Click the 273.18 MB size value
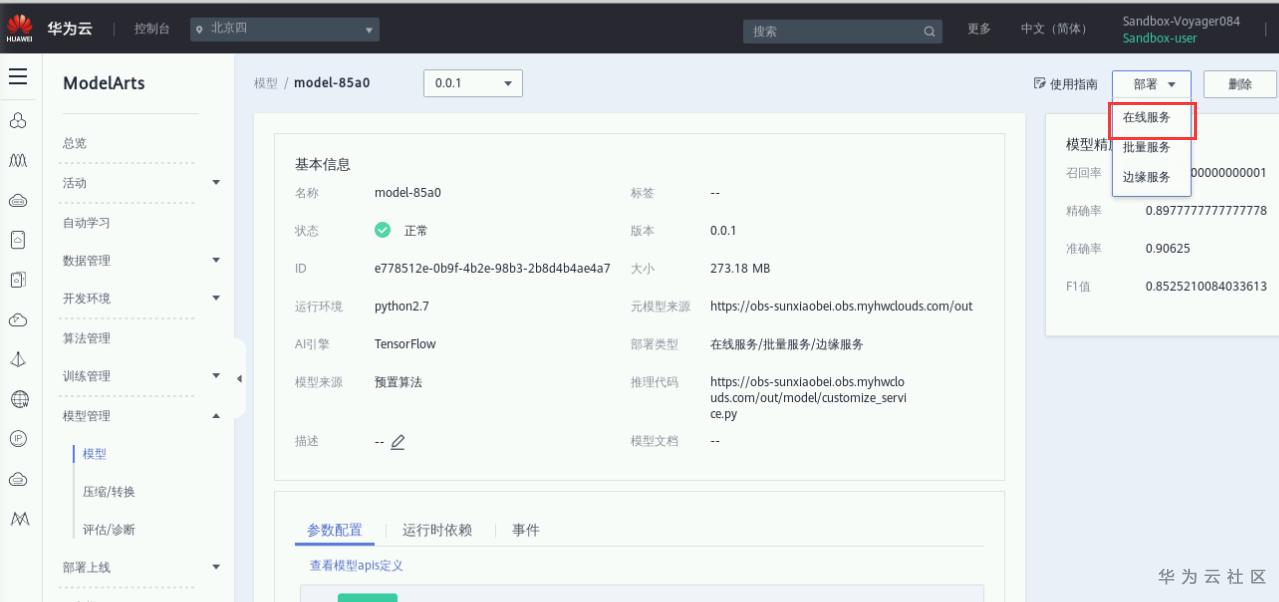Viewport: 1279px width, 602px height. click(x=740, y=269)
